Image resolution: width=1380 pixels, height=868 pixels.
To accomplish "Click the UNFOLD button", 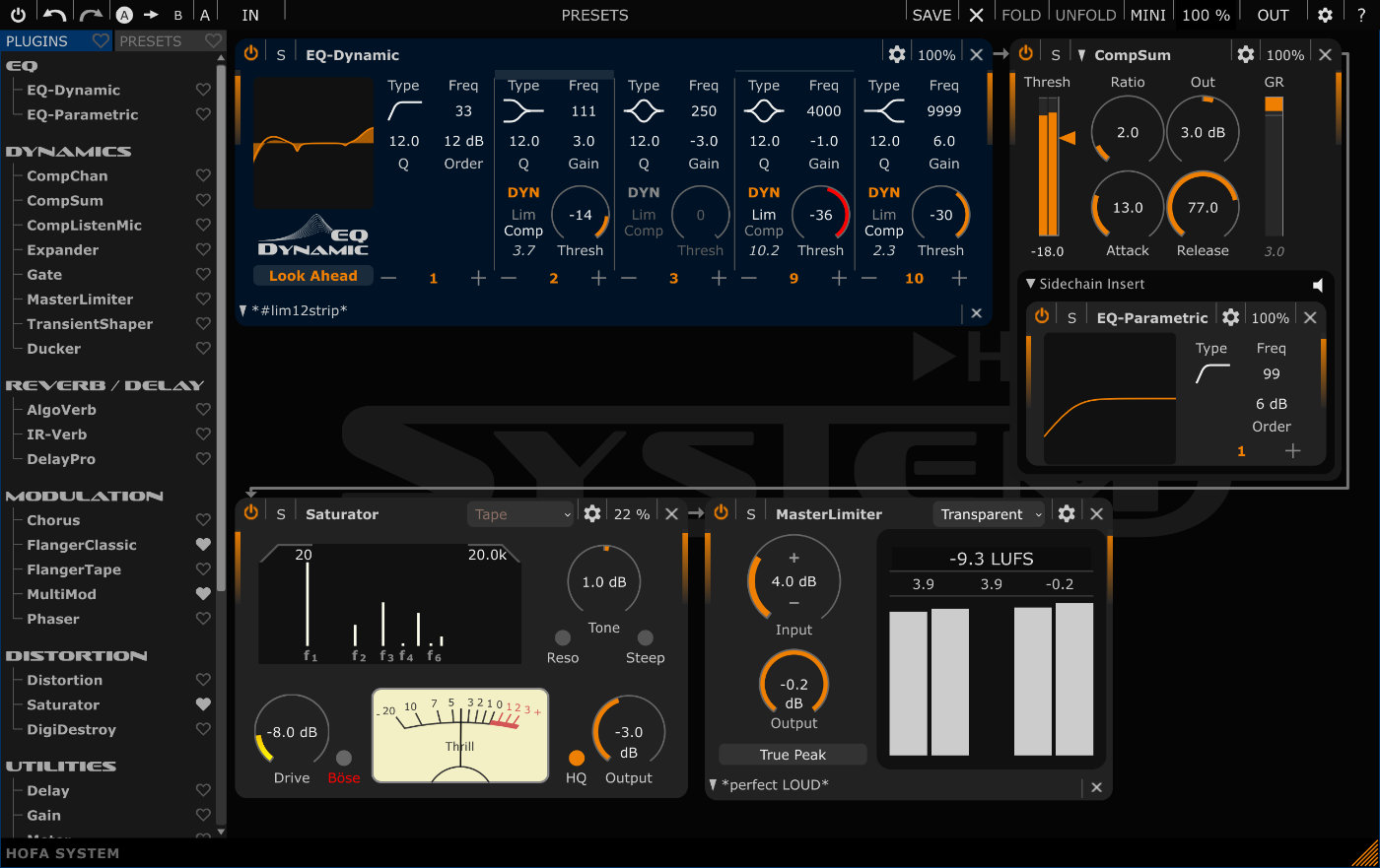I will [x=1085, y=15].
